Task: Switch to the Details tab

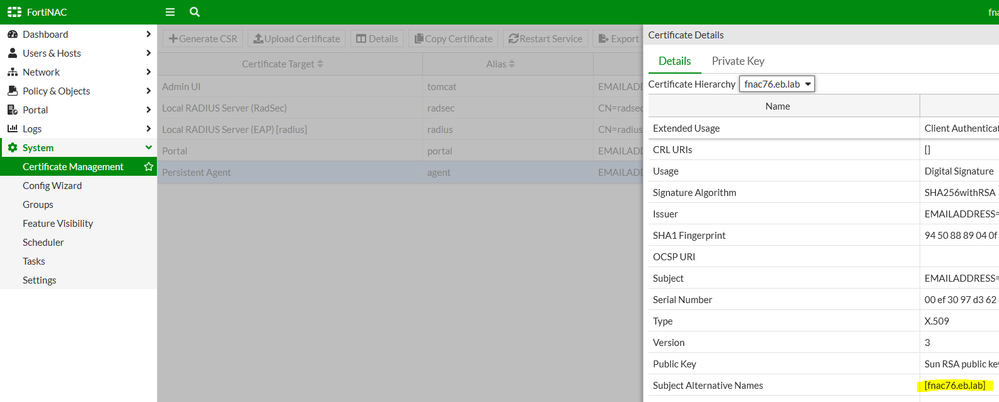Action: pyautogui.click(x=675, y=61)
